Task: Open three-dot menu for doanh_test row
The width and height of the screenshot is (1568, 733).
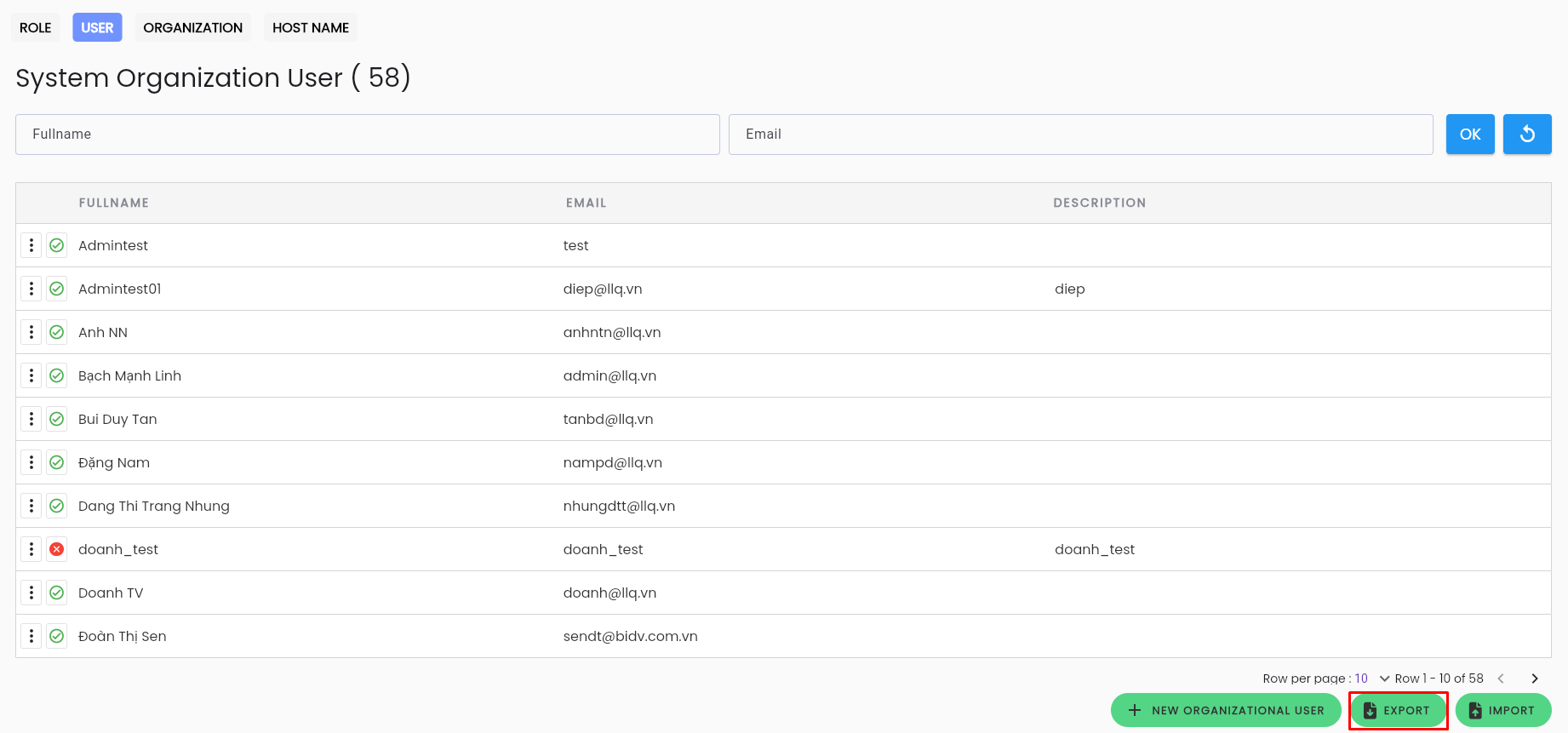Action: pyautogui.click(x=31, y=549)
